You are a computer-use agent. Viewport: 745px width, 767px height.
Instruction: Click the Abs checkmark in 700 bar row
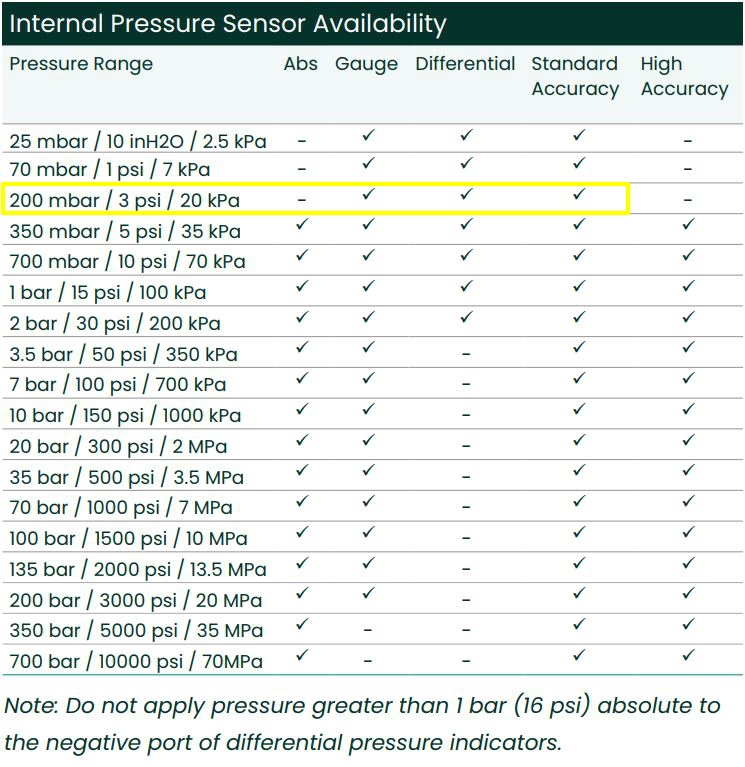tap(301, 656)
